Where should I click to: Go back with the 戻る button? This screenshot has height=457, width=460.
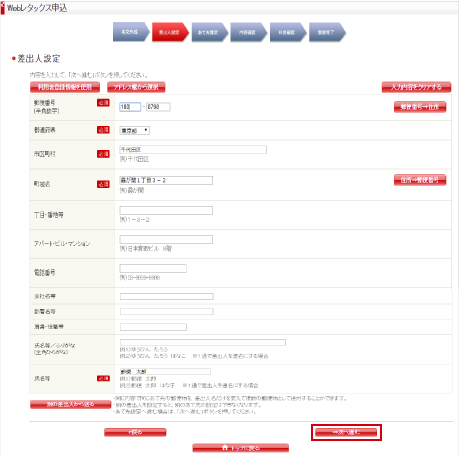pyautogui.click(x=135, y=432)
